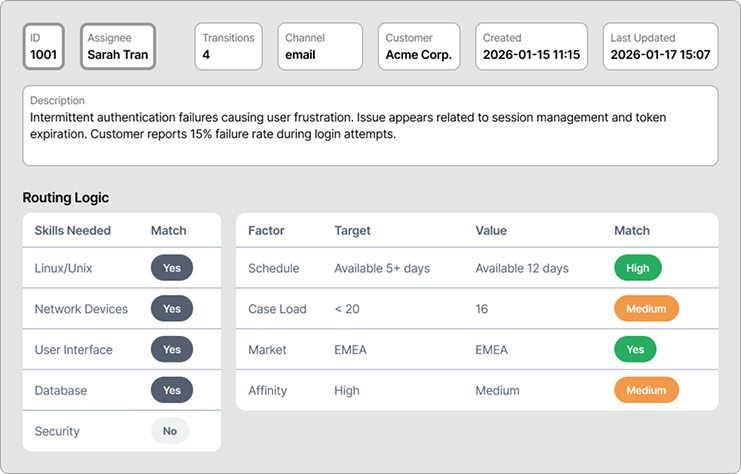Click the green High match badge

(638, 268)
